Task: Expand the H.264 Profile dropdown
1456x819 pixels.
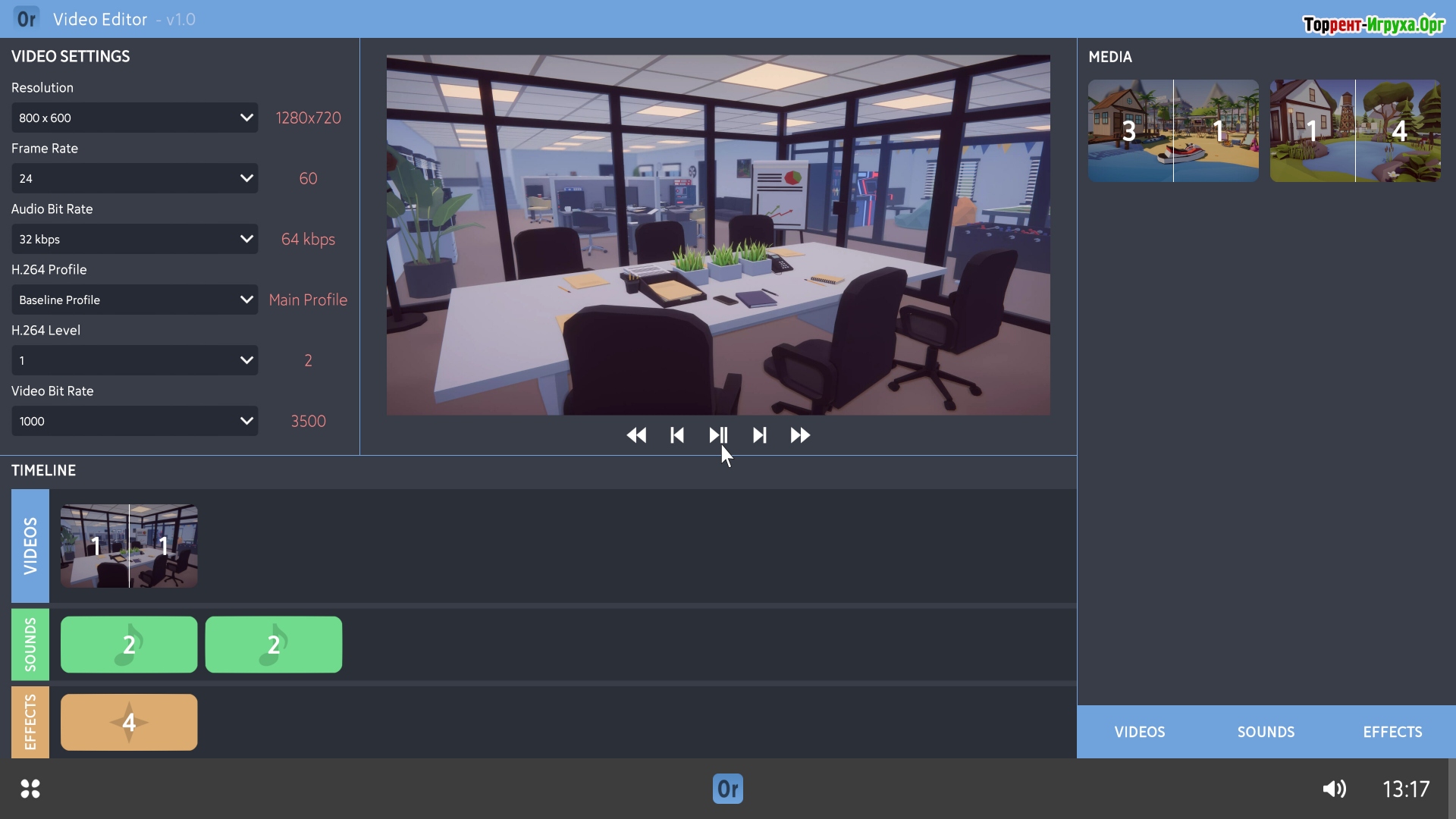Action: [134, 300]
